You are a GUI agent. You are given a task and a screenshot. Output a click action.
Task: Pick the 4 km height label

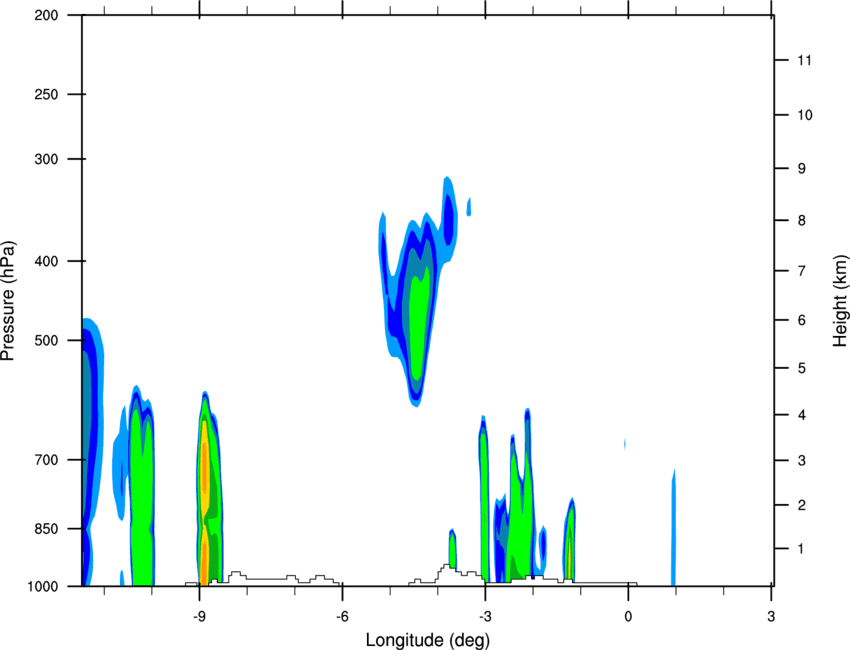click(801, 415)
